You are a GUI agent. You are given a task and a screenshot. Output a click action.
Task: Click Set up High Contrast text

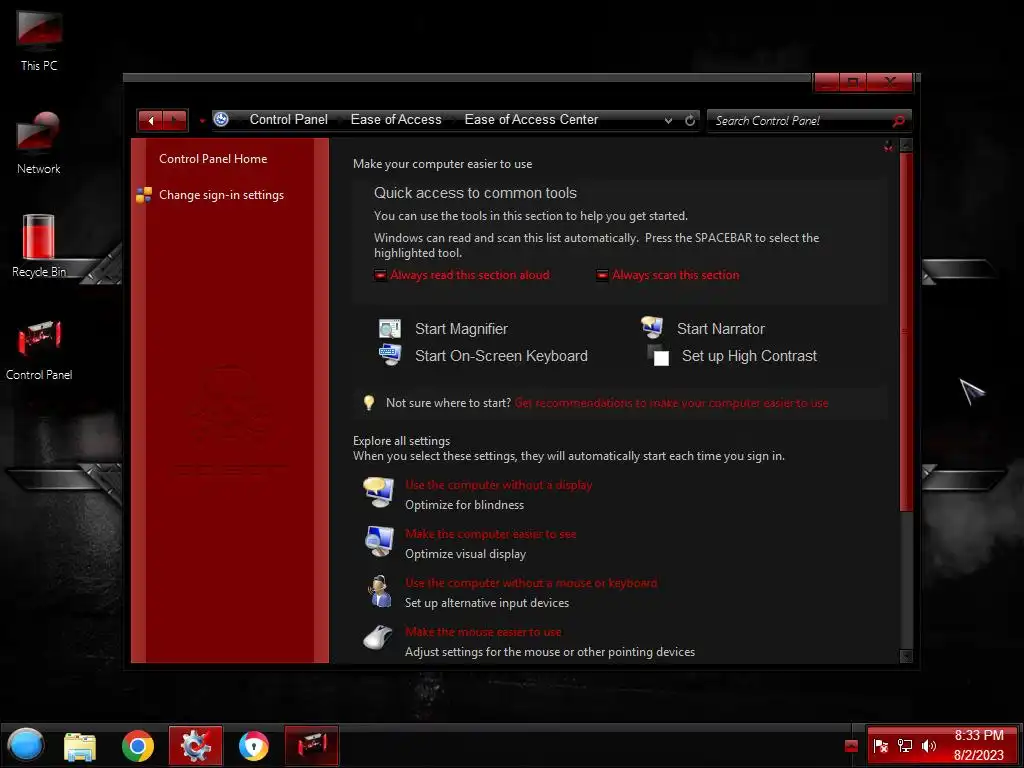pyautogui.click(x=749, y=356)
